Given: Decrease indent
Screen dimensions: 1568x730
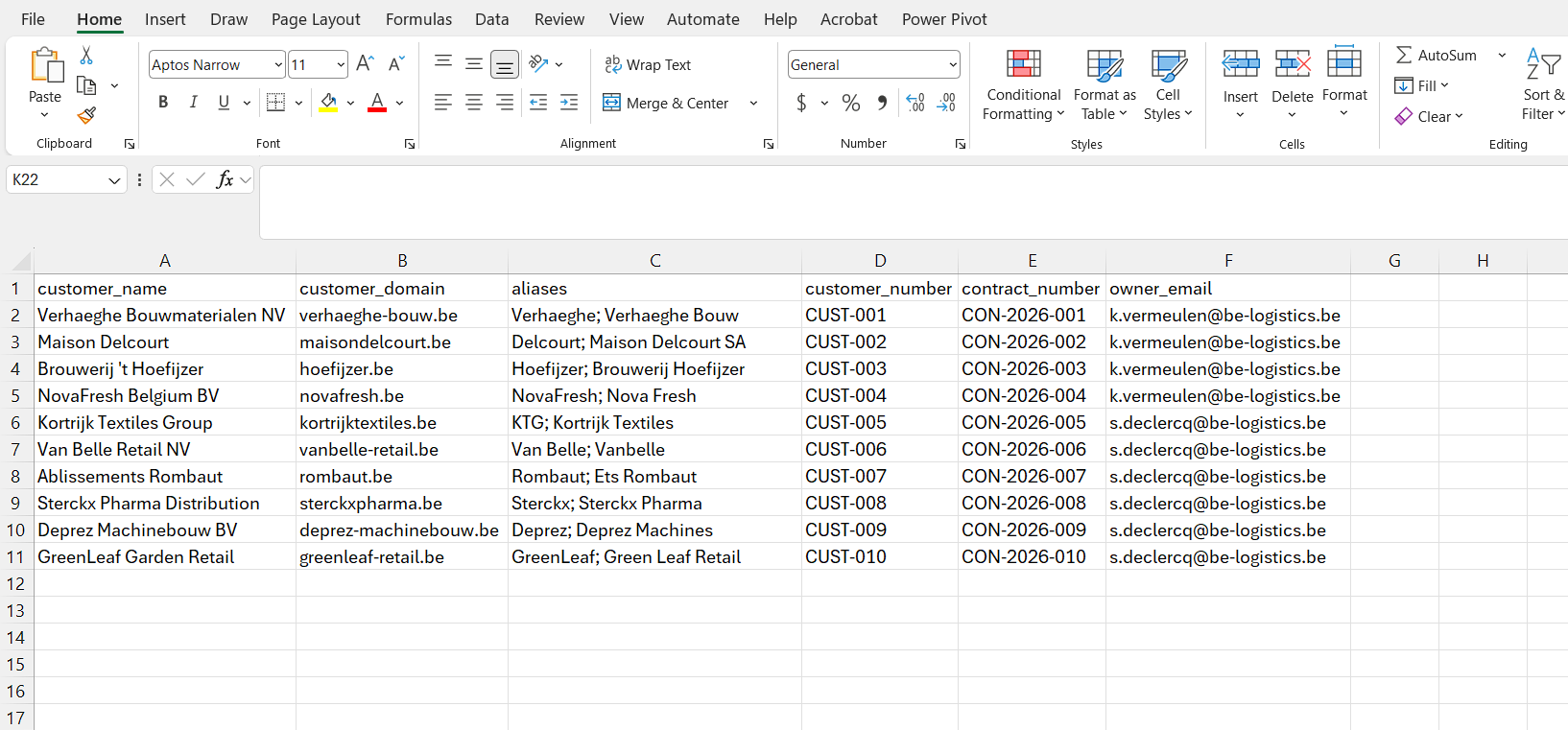Looking at the screenshot, I should tap(538, 103).
